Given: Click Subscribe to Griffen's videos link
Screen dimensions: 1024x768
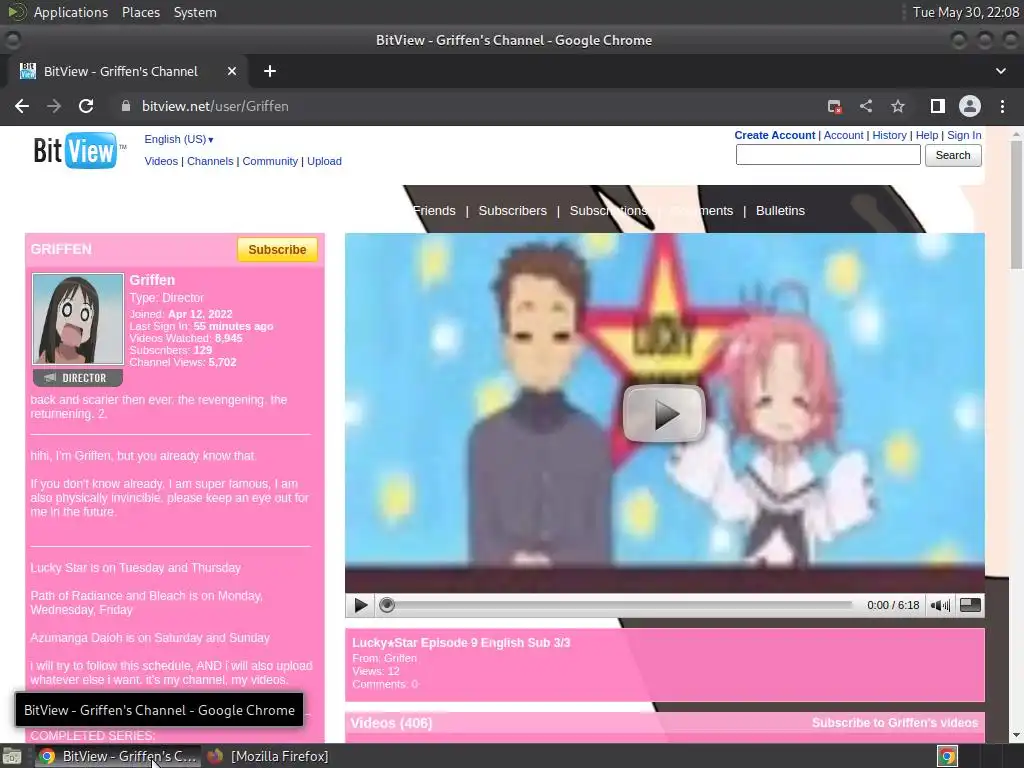Looking at the screenshot, I should [895, 723].
